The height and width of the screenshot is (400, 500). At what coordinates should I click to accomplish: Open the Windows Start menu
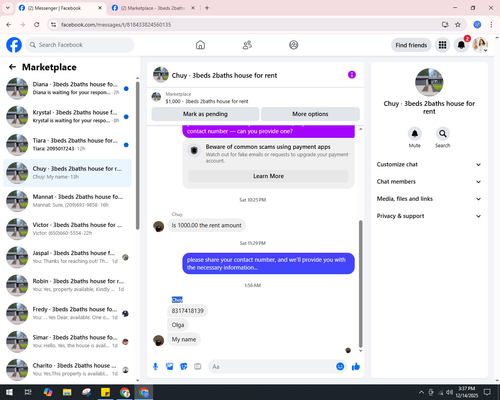click(x=9, y=392)
